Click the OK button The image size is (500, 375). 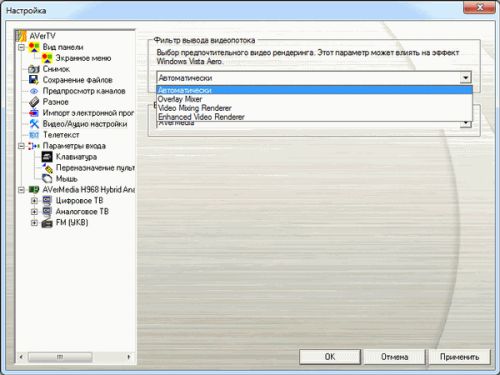click(330, 357)
